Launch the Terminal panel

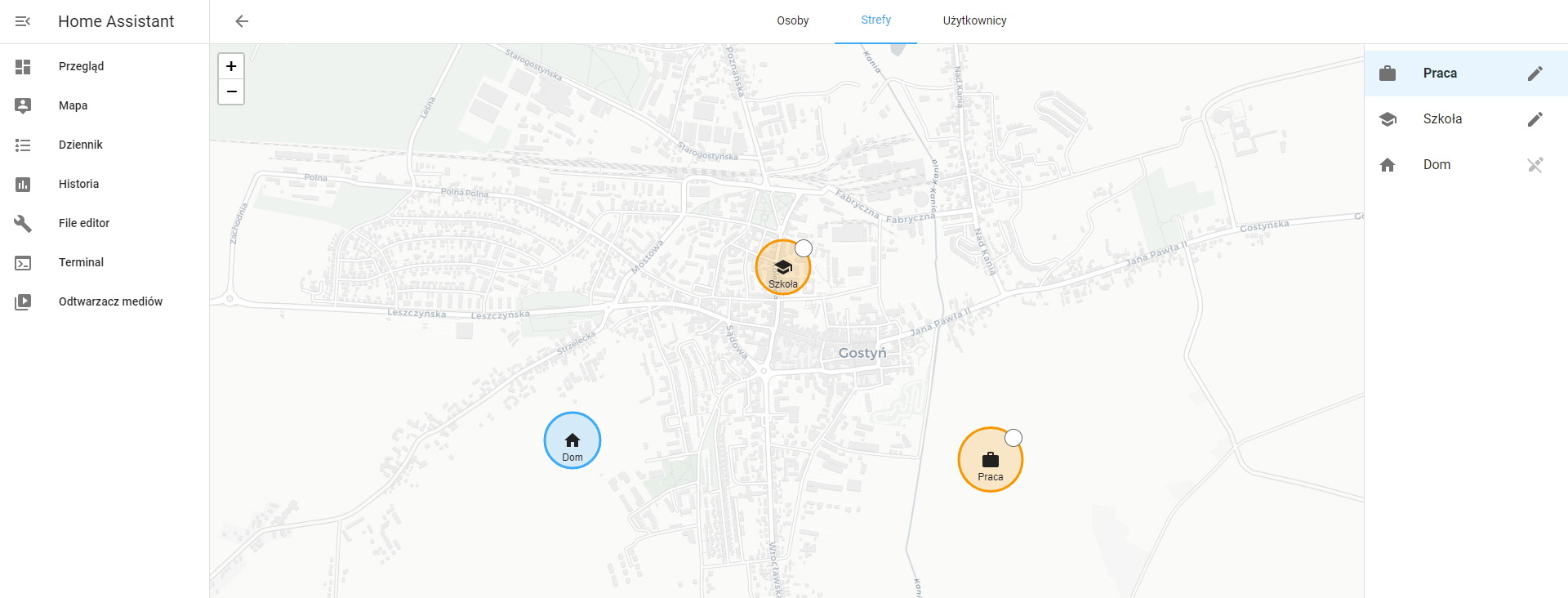81,262
